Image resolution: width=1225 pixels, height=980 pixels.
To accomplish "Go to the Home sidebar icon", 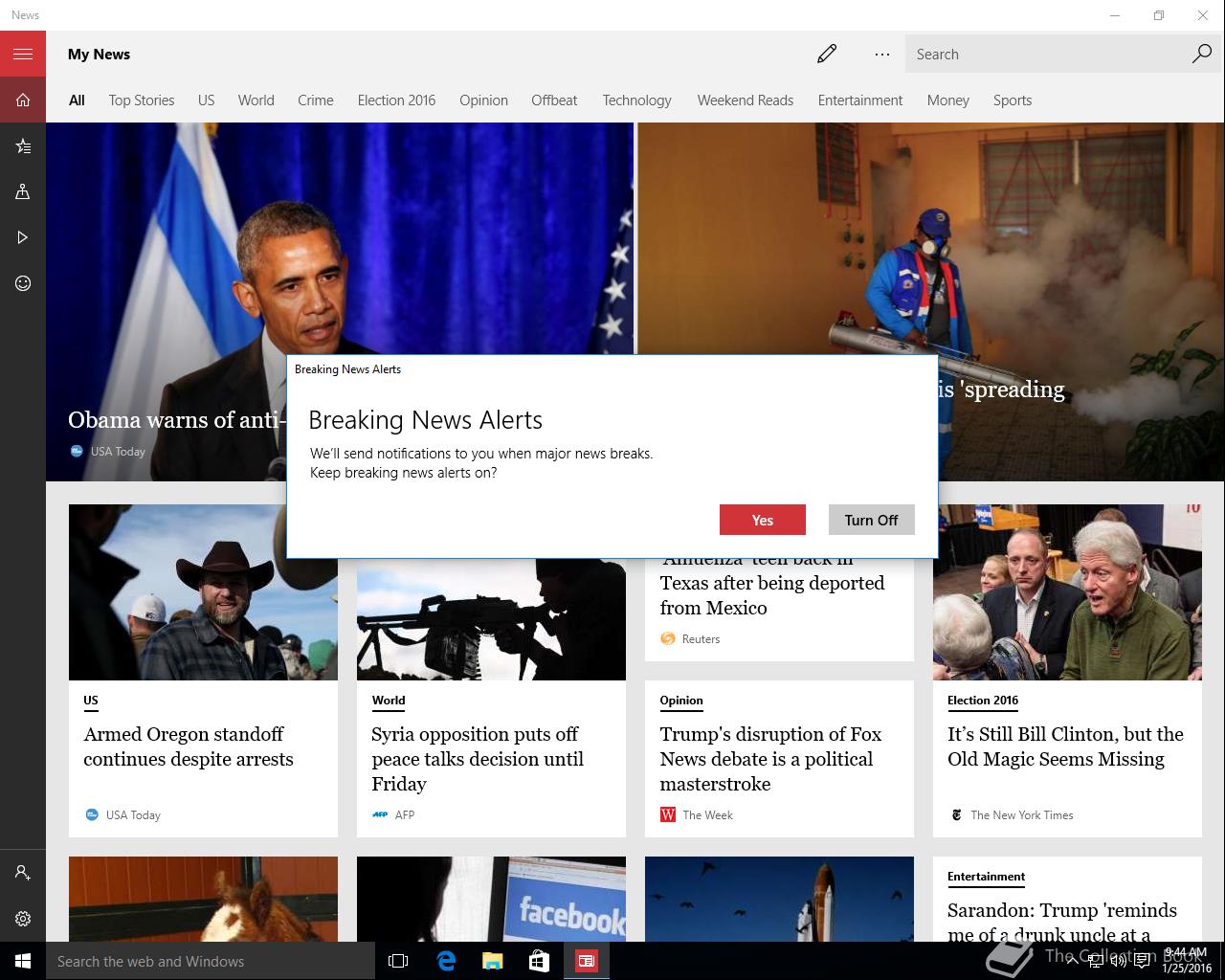I will tap(23, 100).
